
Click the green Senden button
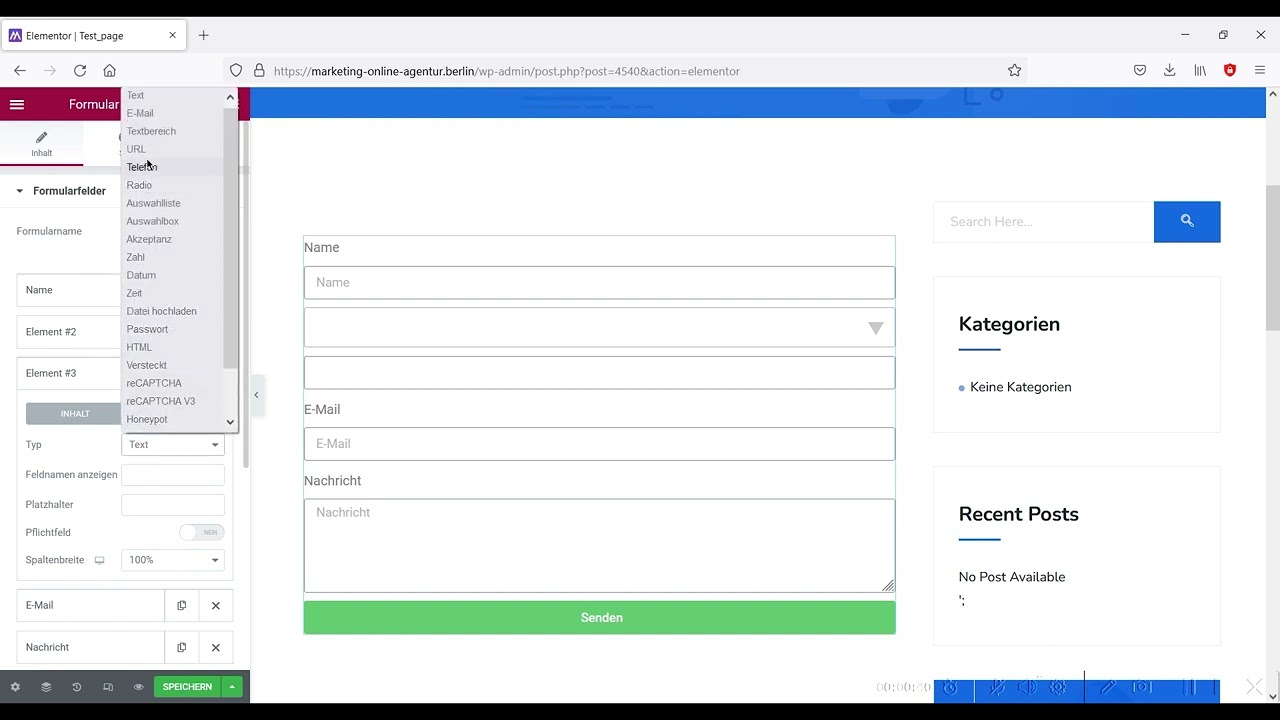599,618
